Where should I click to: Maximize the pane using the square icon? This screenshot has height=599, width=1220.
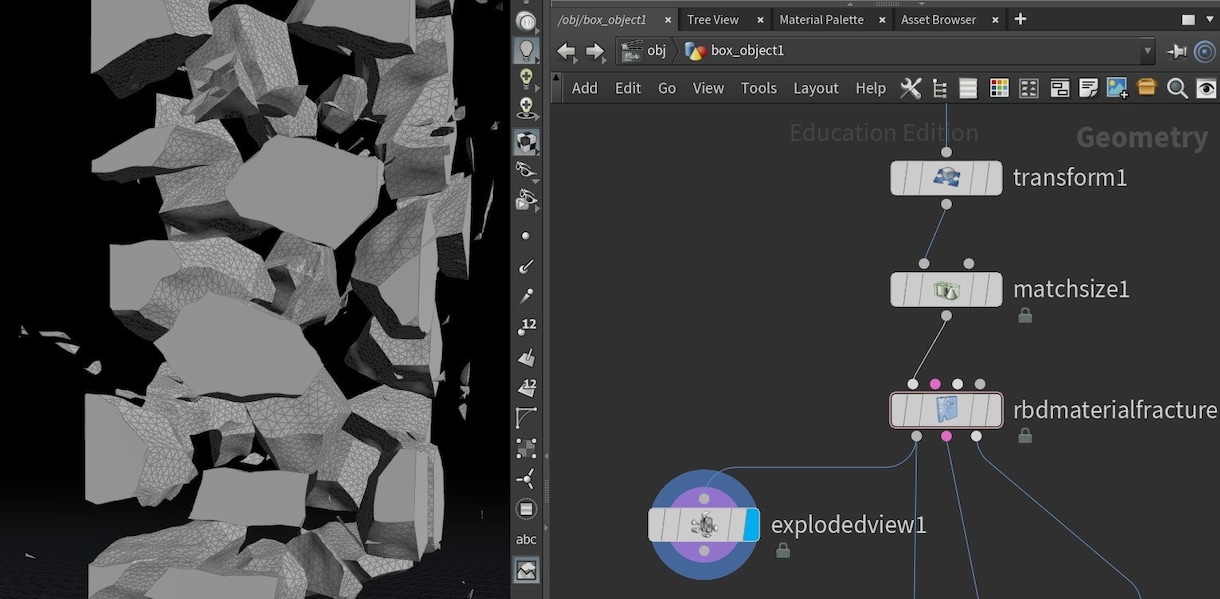1187,19
